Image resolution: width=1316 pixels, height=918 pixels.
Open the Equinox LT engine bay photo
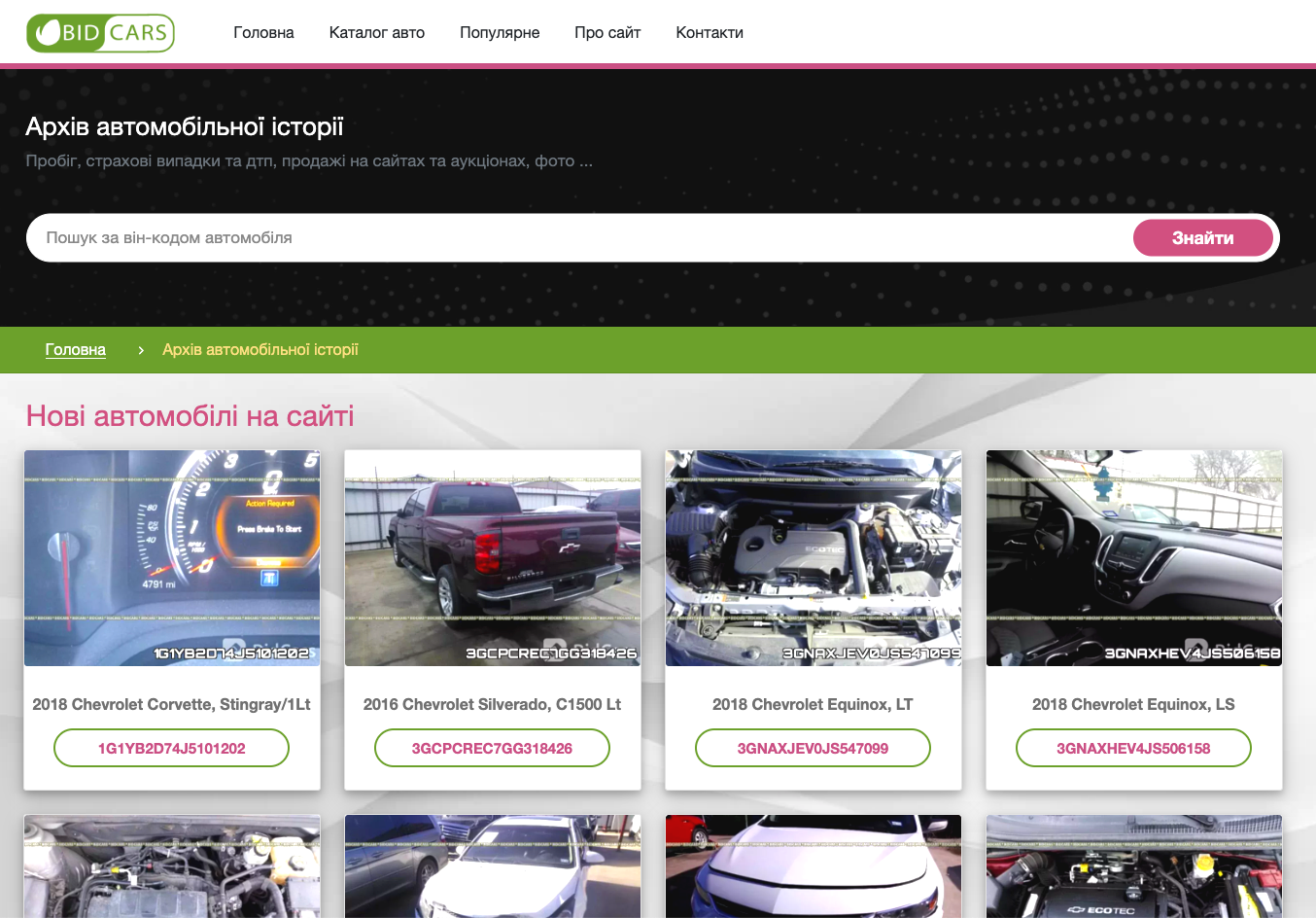click(813, 557)
